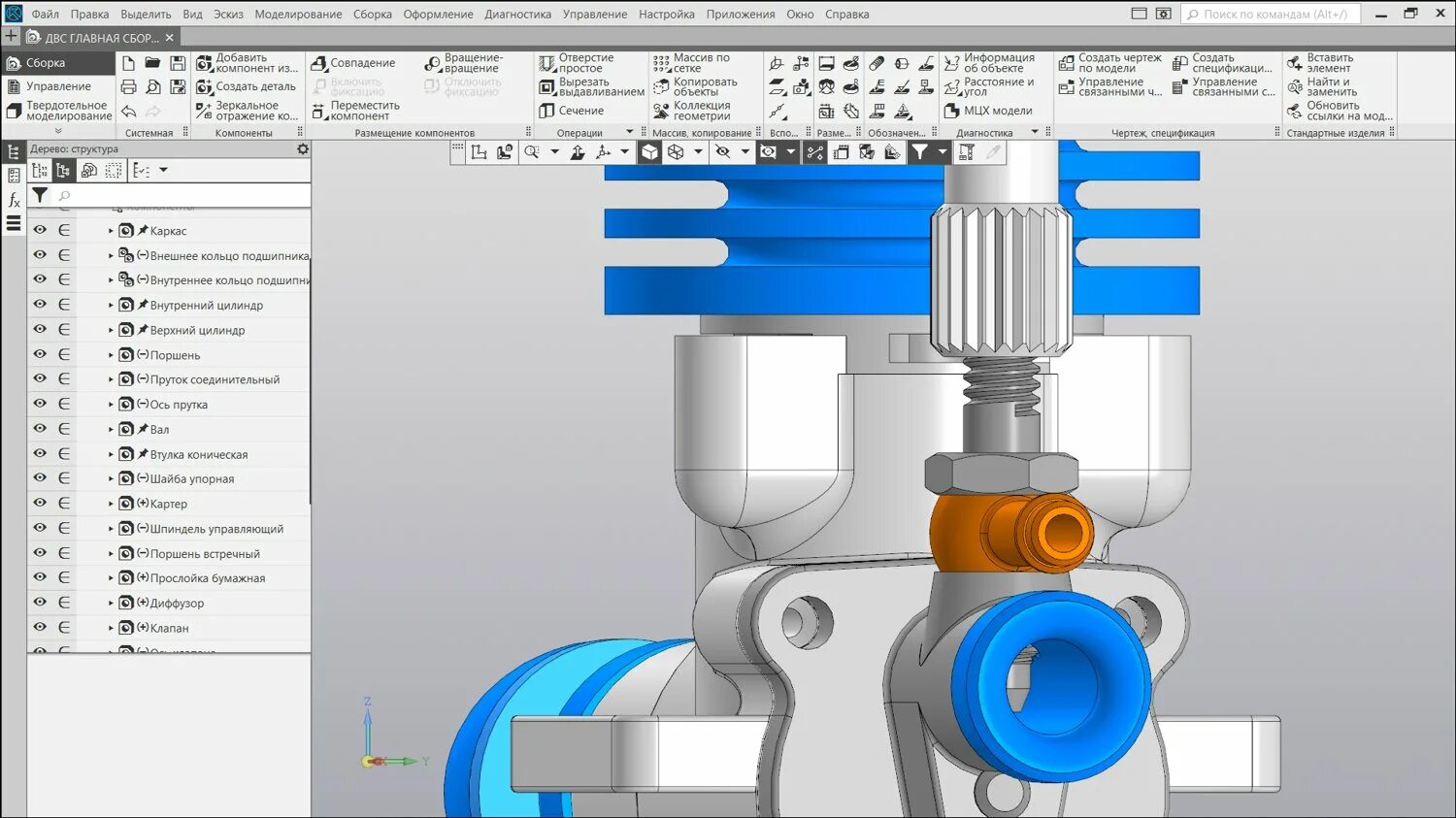1456x818 pixels.
Task: Open panel settings gear in structure tree
Action: pos(303,149)
